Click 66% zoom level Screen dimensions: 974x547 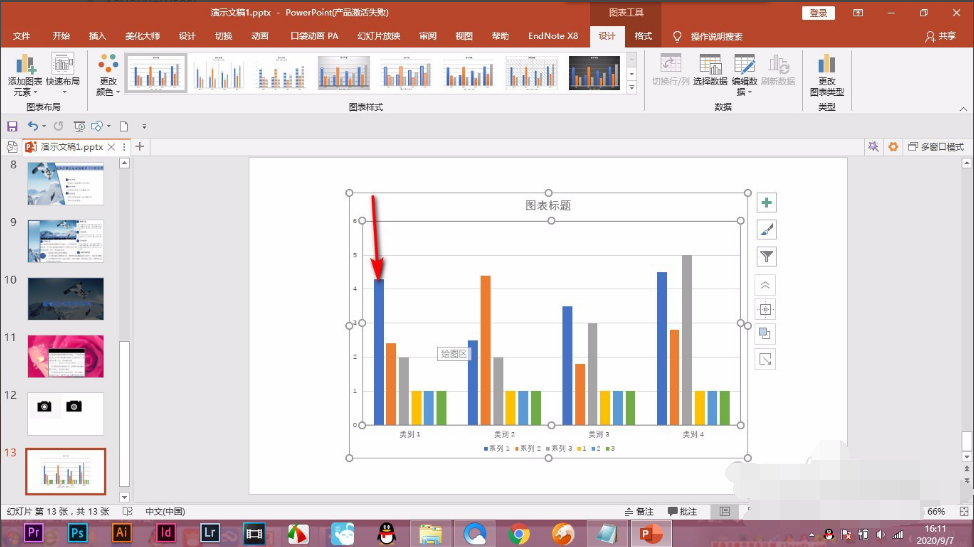(936, 512)
